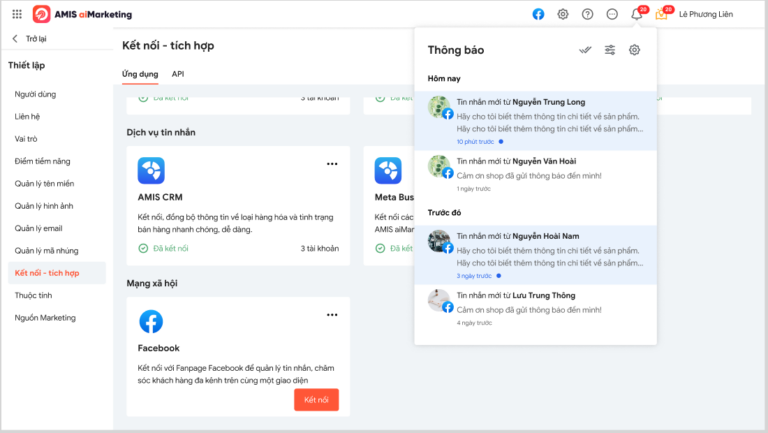Select the Ứng dụng tab
This screenshot has width=768, height=433.
point(139,74)
